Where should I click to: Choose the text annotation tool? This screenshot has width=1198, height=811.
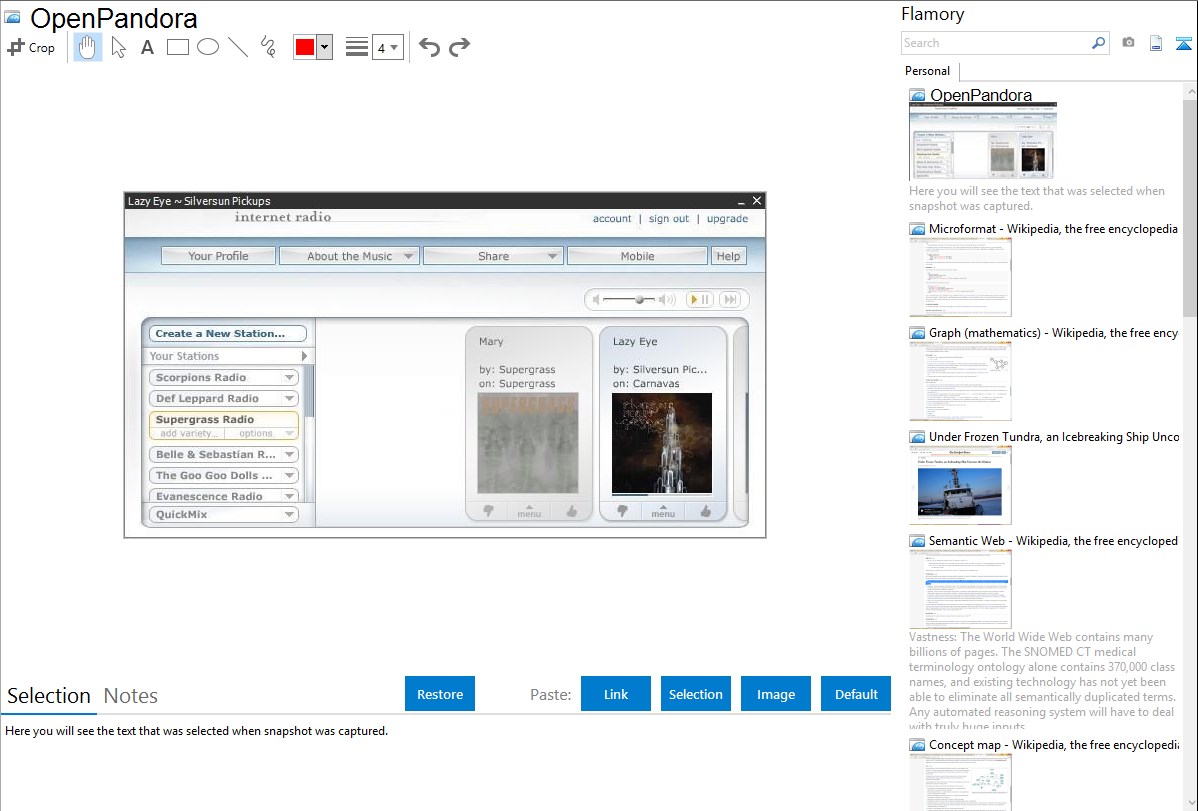147,47
